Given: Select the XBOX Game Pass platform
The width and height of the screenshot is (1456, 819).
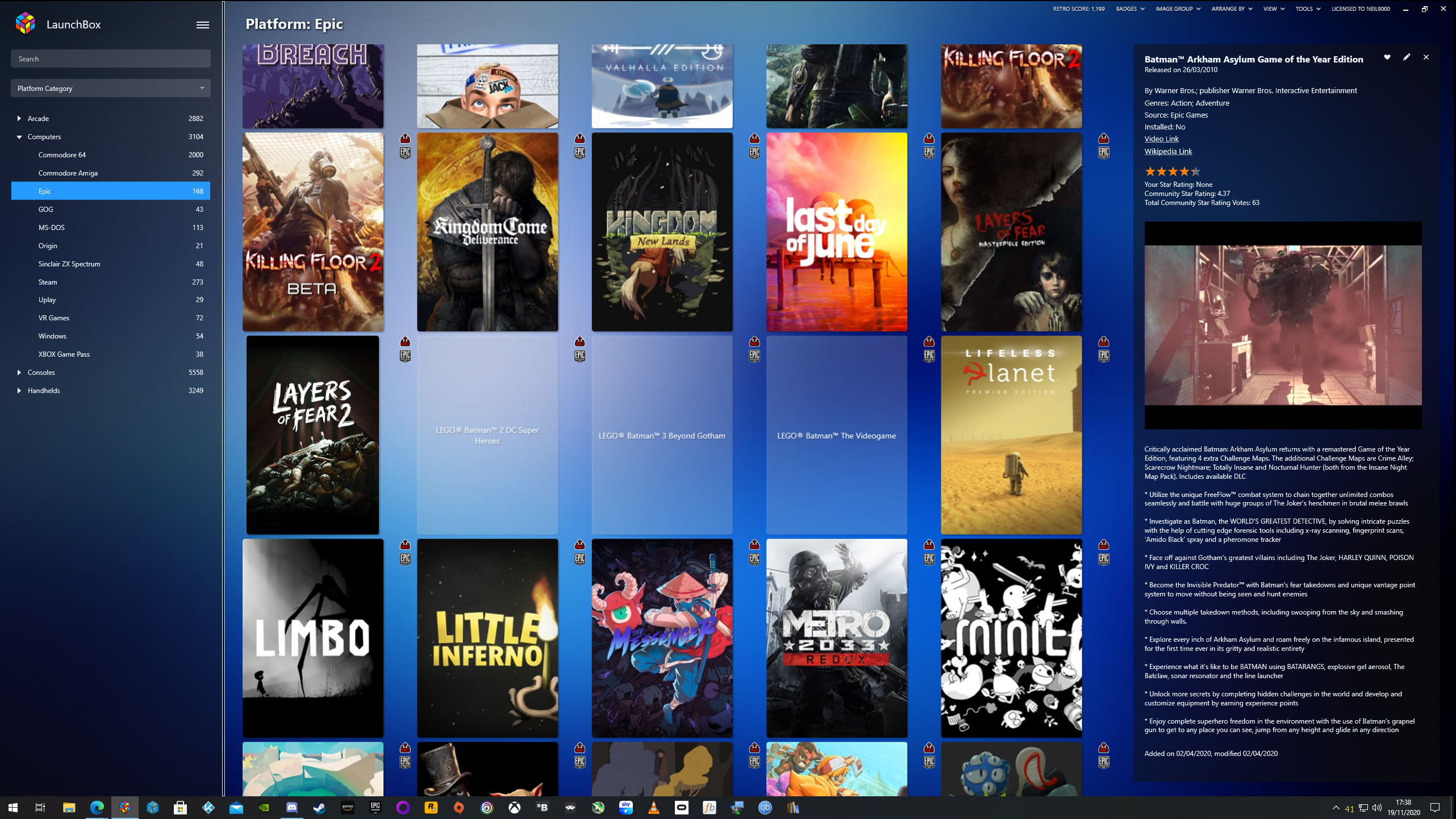Looking at the screenshot, I should pyautogui.click(x=110, y=354).
